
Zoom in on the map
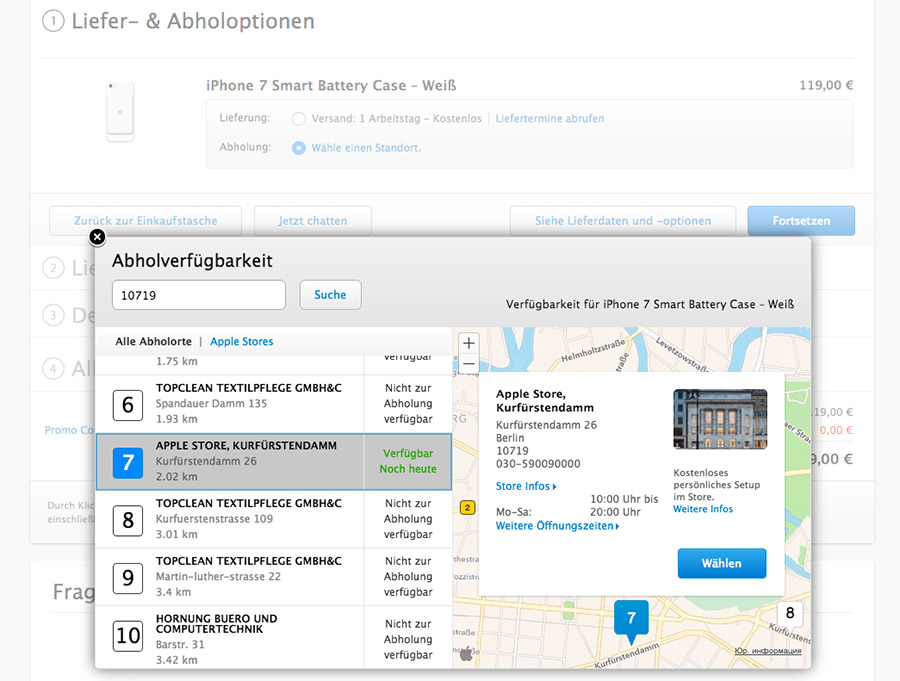coord(469,343)
